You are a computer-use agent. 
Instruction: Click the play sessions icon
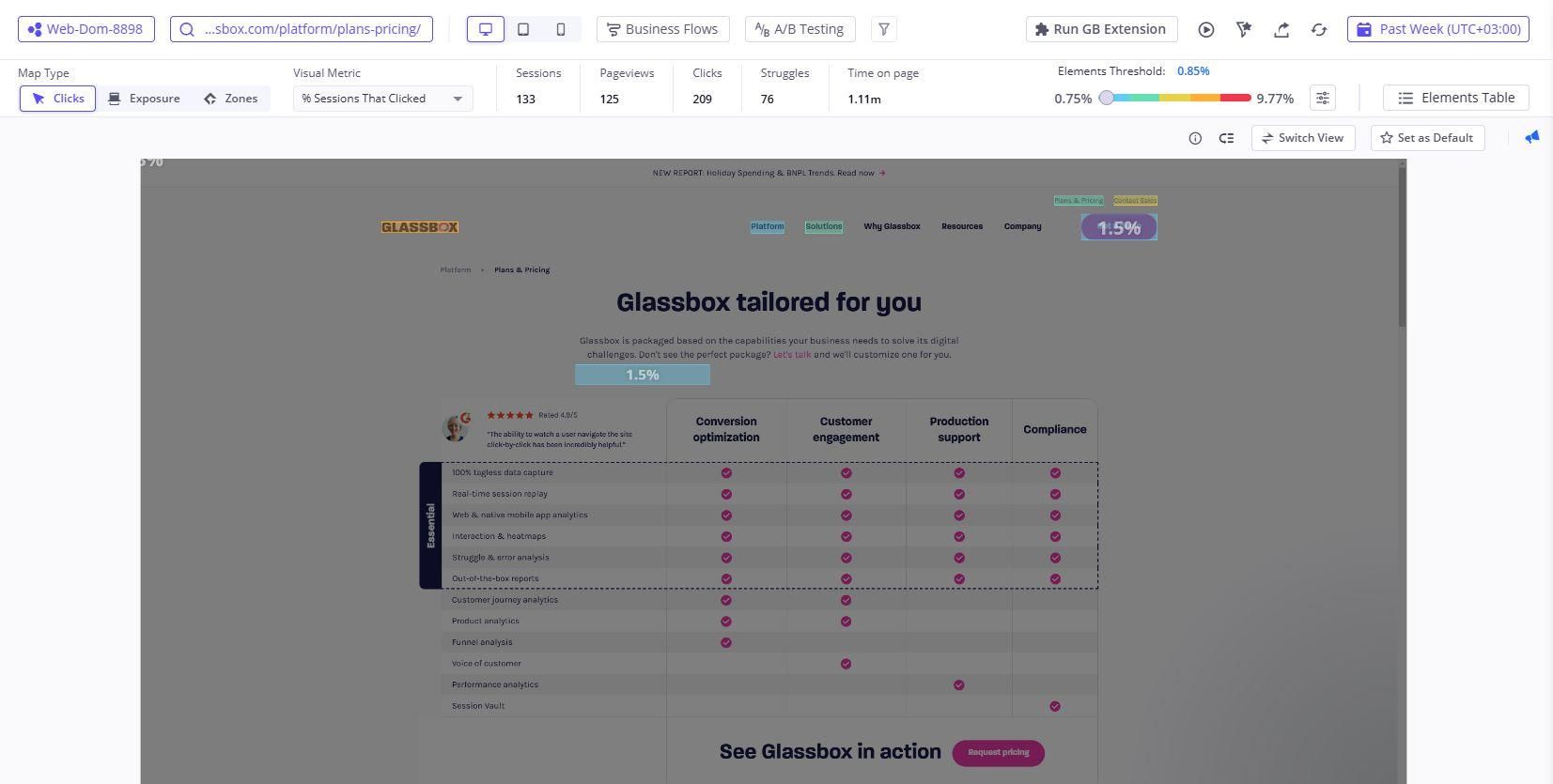pos(1206,29)
